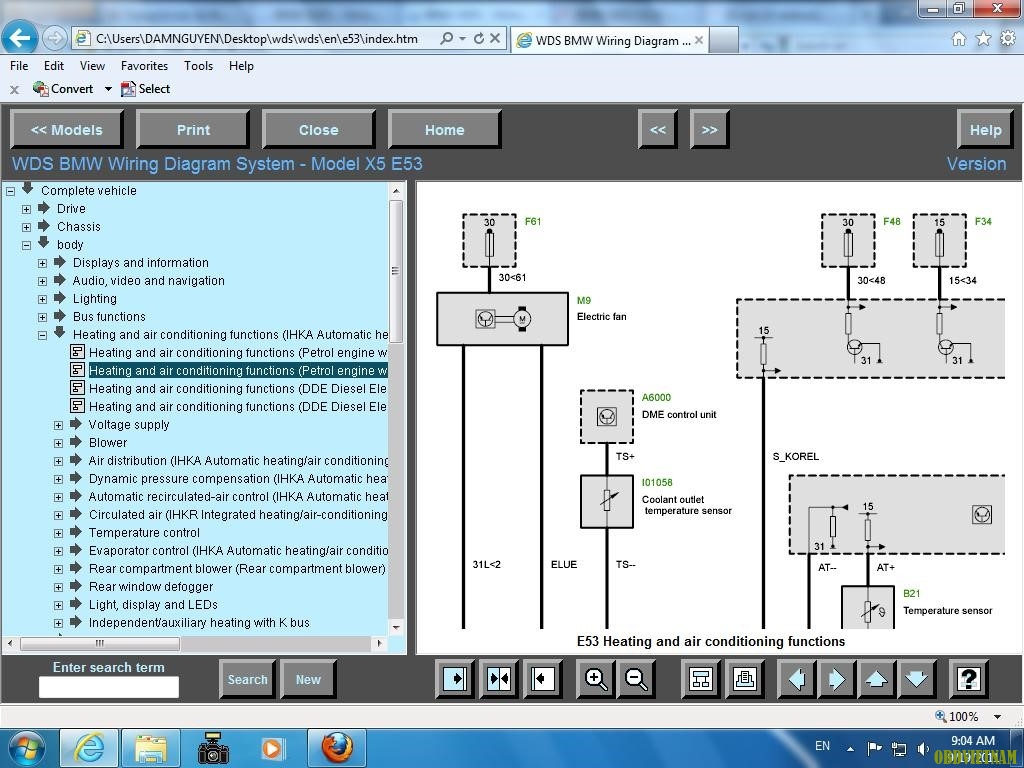Open the Edit menu
This screenshot has height=768, width=1024.
[54, 66]
